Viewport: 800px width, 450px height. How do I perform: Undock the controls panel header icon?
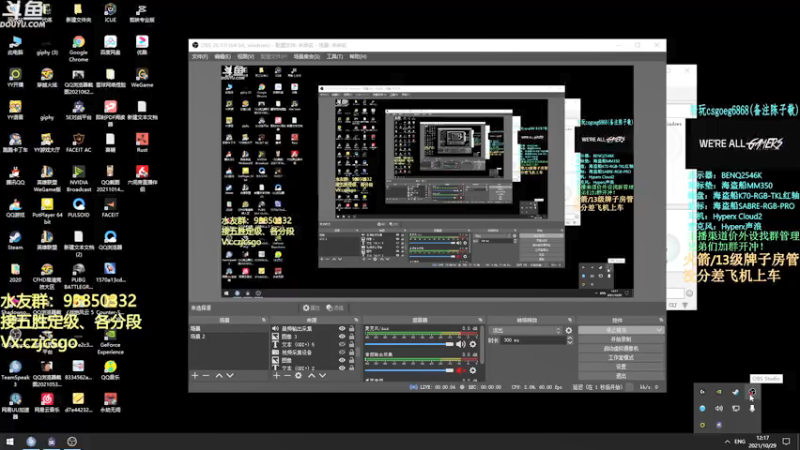pyautogui.click(x=661, y=320)
